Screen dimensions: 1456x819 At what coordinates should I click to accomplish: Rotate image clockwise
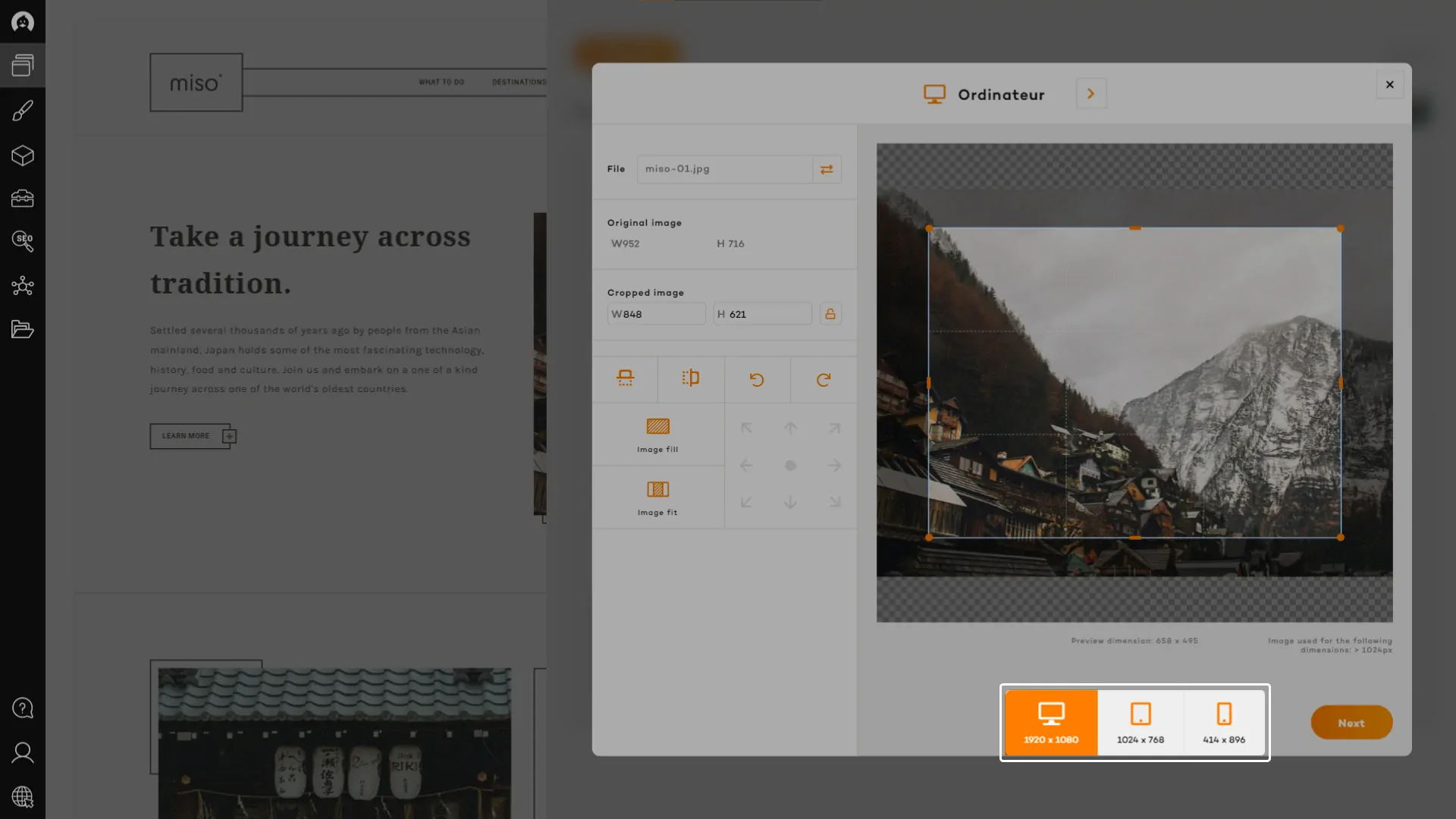(x=824, y=379)
